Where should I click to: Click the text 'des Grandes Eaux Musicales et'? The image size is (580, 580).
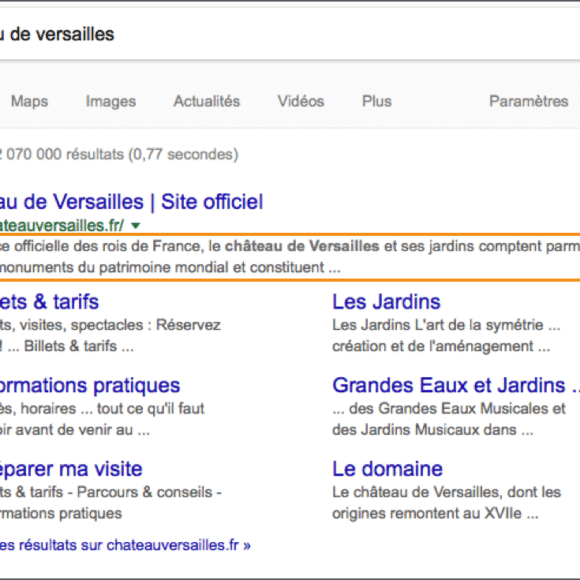[x=457, y=409]
